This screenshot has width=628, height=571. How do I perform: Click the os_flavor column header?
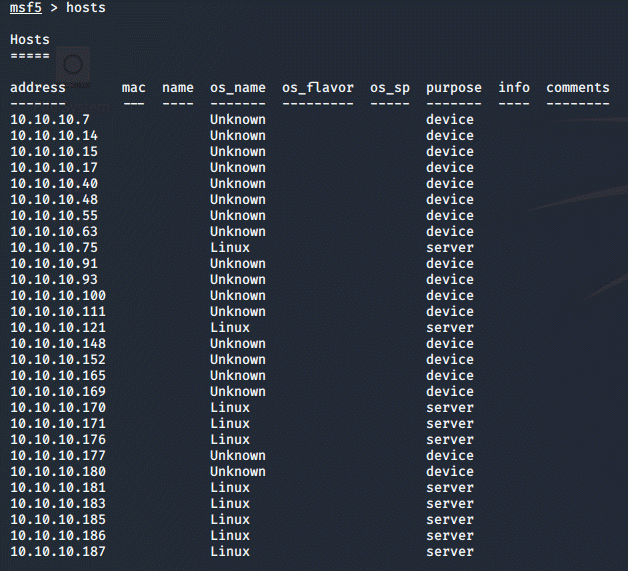pos(318,88)
